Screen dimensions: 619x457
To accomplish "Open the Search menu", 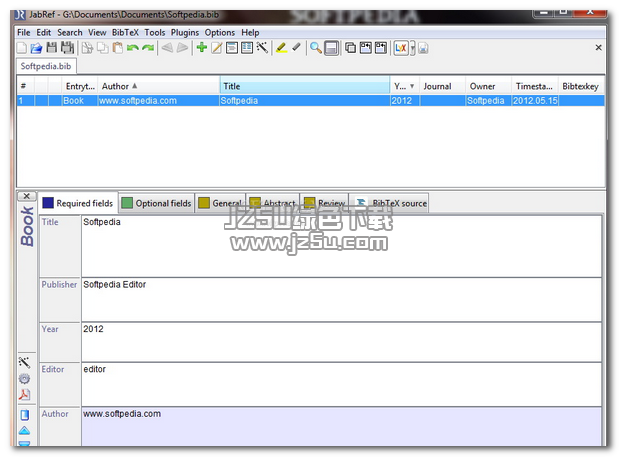I will pyautogui.click(x=70, y=32).
